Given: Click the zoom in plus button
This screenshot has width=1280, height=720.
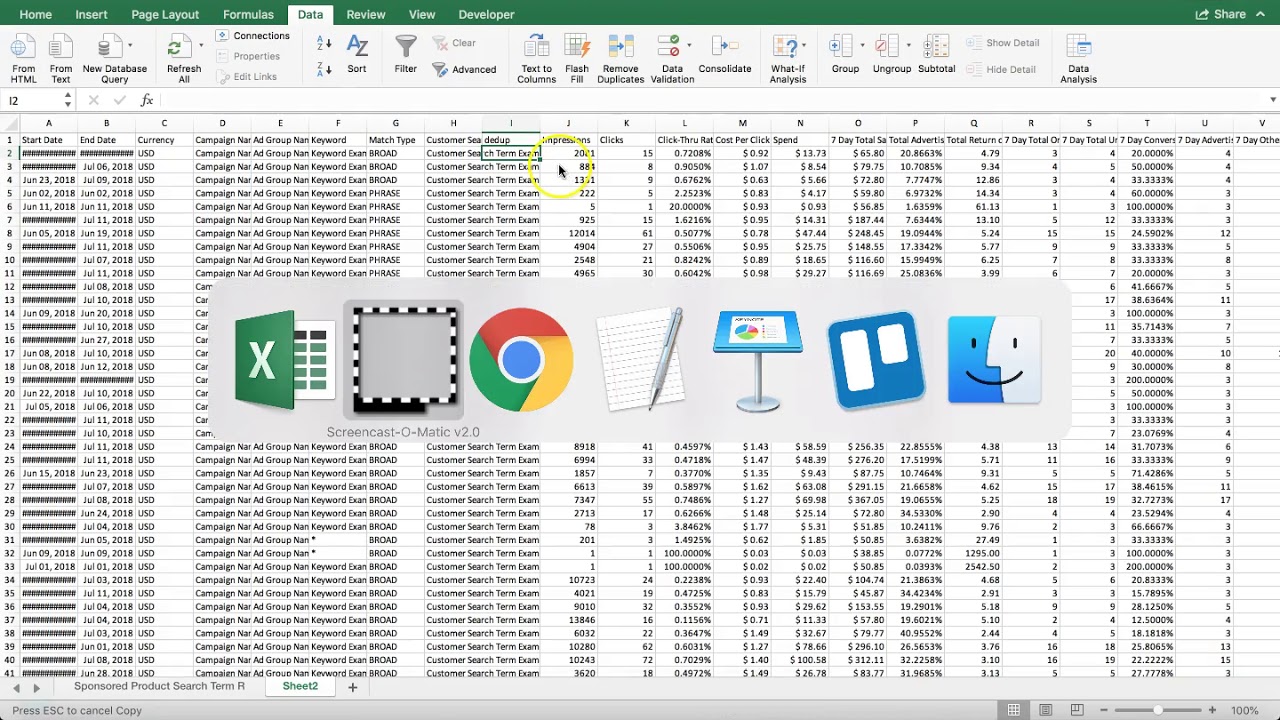Looking at the screenshot, I should point(1213,710).
